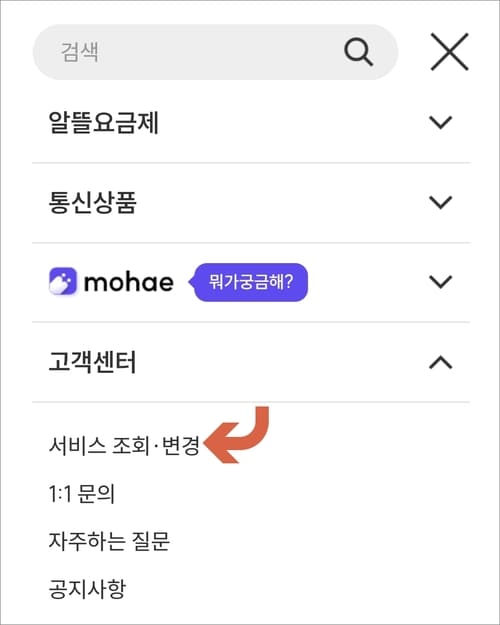Expand the 통신상품 chevron arrow
The width and height of the screenshot is (500, 625).
coord(441,202)
